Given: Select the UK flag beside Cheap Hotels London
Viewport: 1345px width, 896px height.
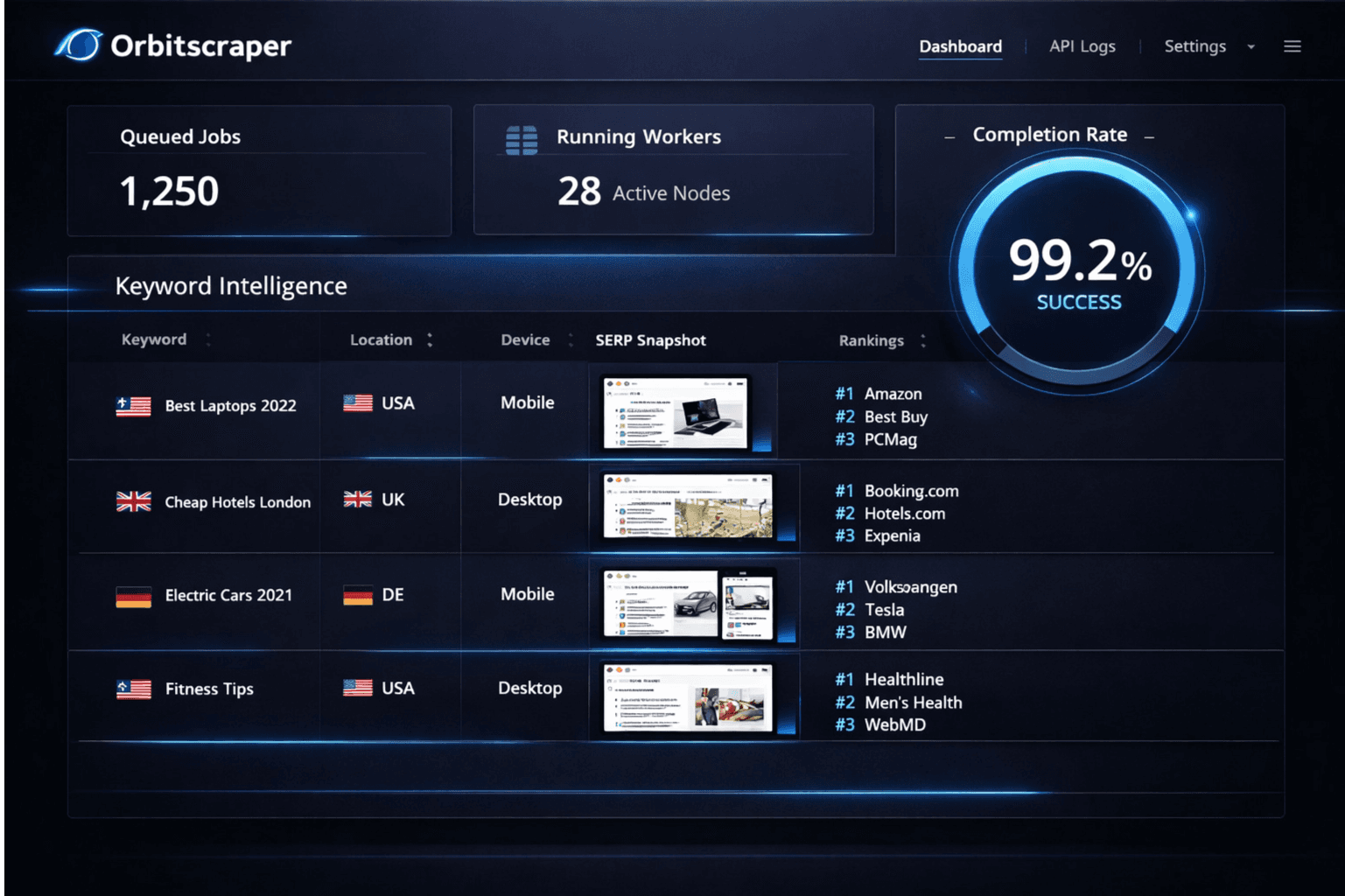Looking at the screenshot, I should pos(133,500).
